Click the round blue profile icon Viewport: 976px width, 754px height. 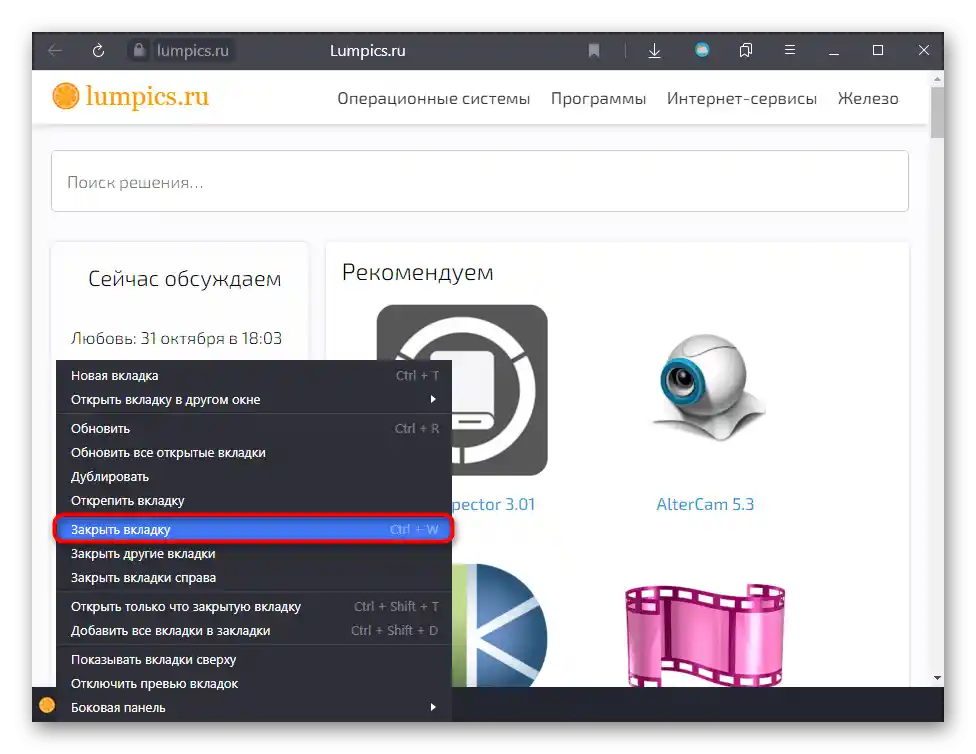pyautogui.click(x=702, y=50)
